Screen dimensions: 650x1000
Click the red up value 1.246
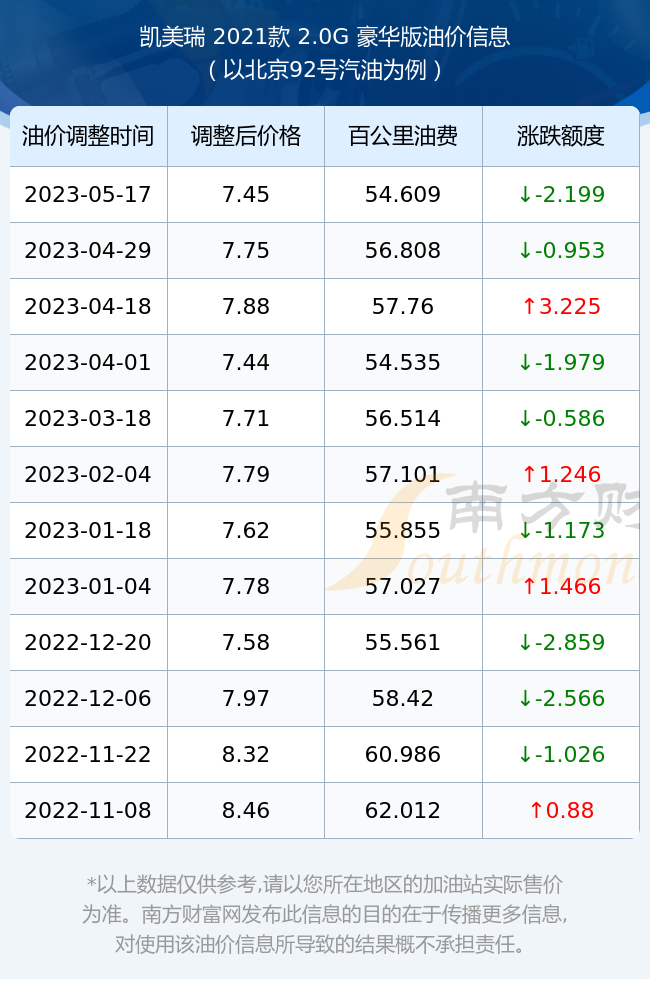pos(561,474)
